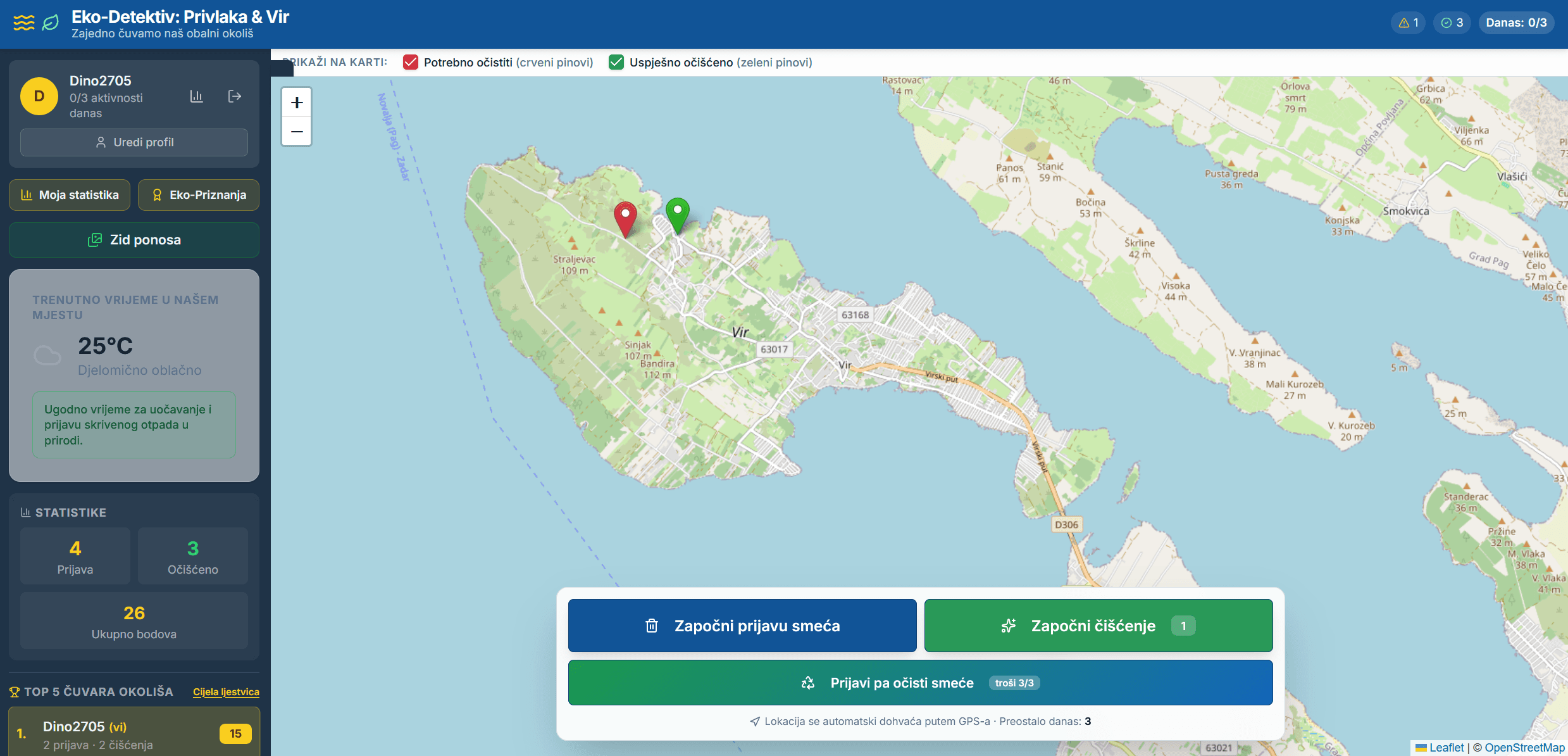This screenshot has width=1568, height=756.
Task: Click the trash icon on prijavu smeća button
Action: pos(652,626)
